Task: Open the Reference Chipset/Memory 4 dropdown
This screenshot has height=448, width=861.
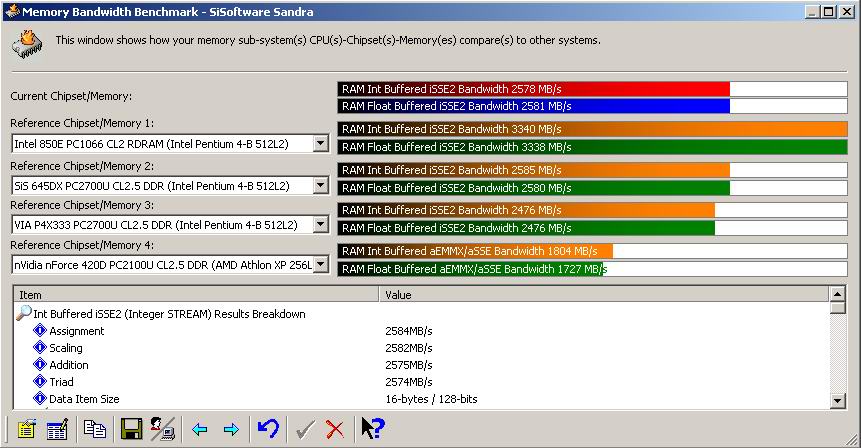Action: [320, 265]
